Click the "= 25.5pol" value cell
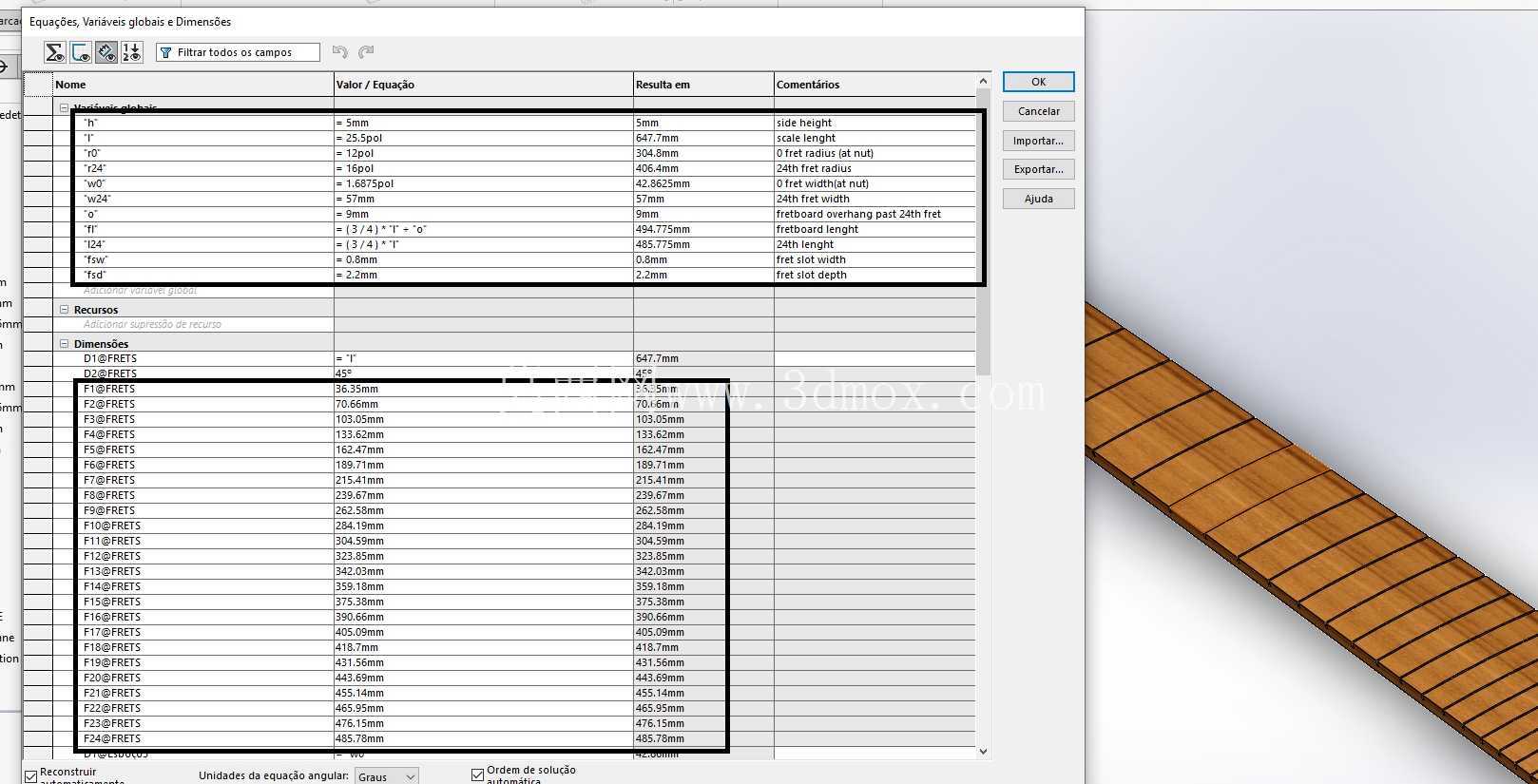 [483, 138]
